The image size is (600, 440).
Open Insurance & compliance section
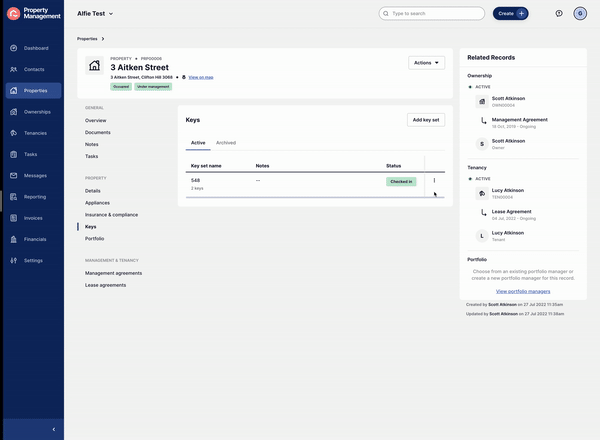111,215
